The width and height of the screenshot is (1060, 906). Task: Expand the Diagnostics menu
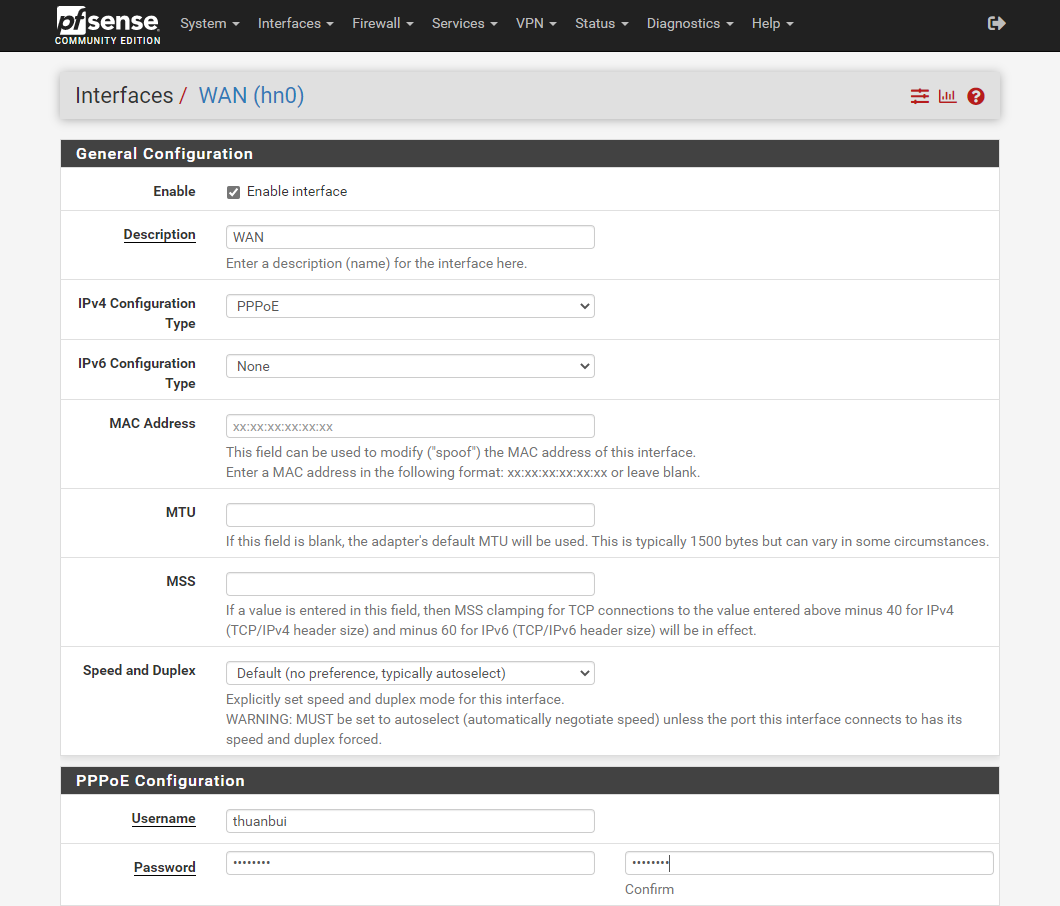[689, 23]
